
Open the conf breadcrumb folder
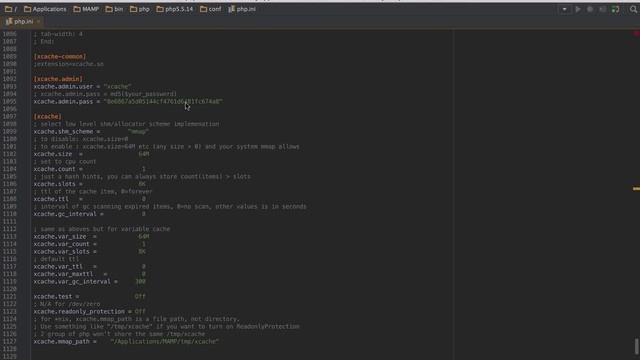(x=211, y=9)
